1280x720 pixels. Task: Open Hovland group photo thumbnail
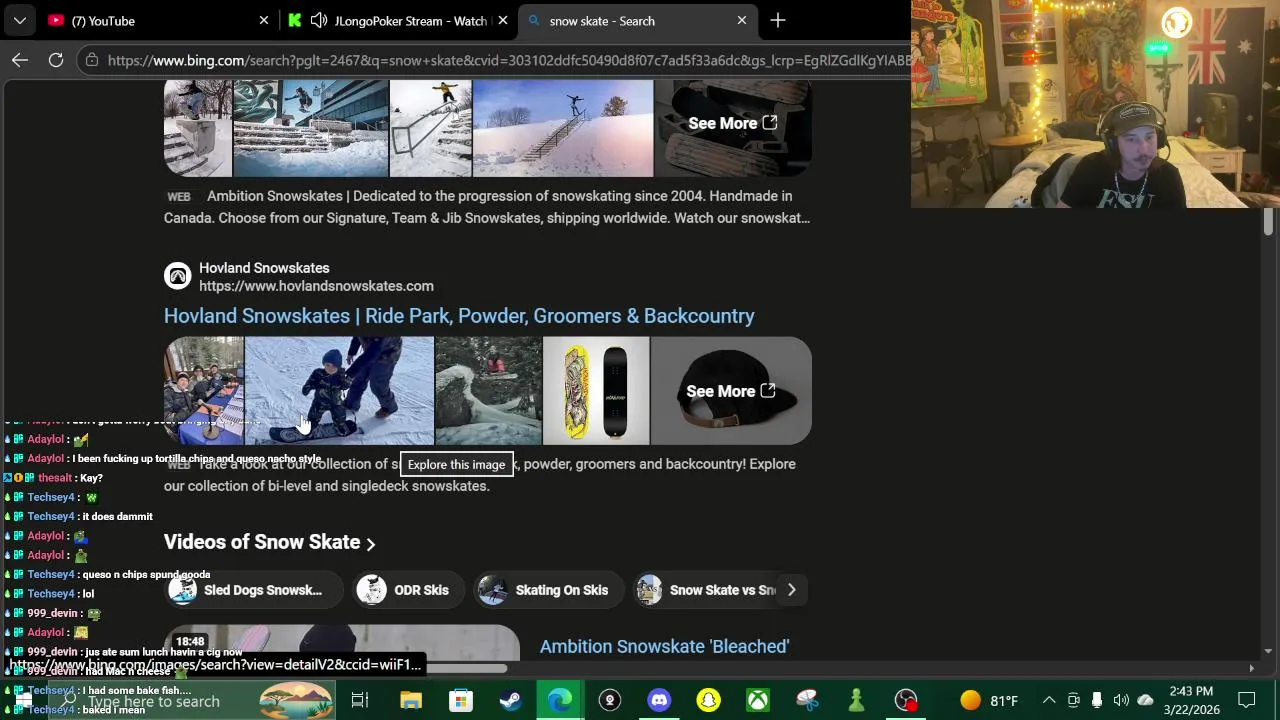click(x=203, y=390)
